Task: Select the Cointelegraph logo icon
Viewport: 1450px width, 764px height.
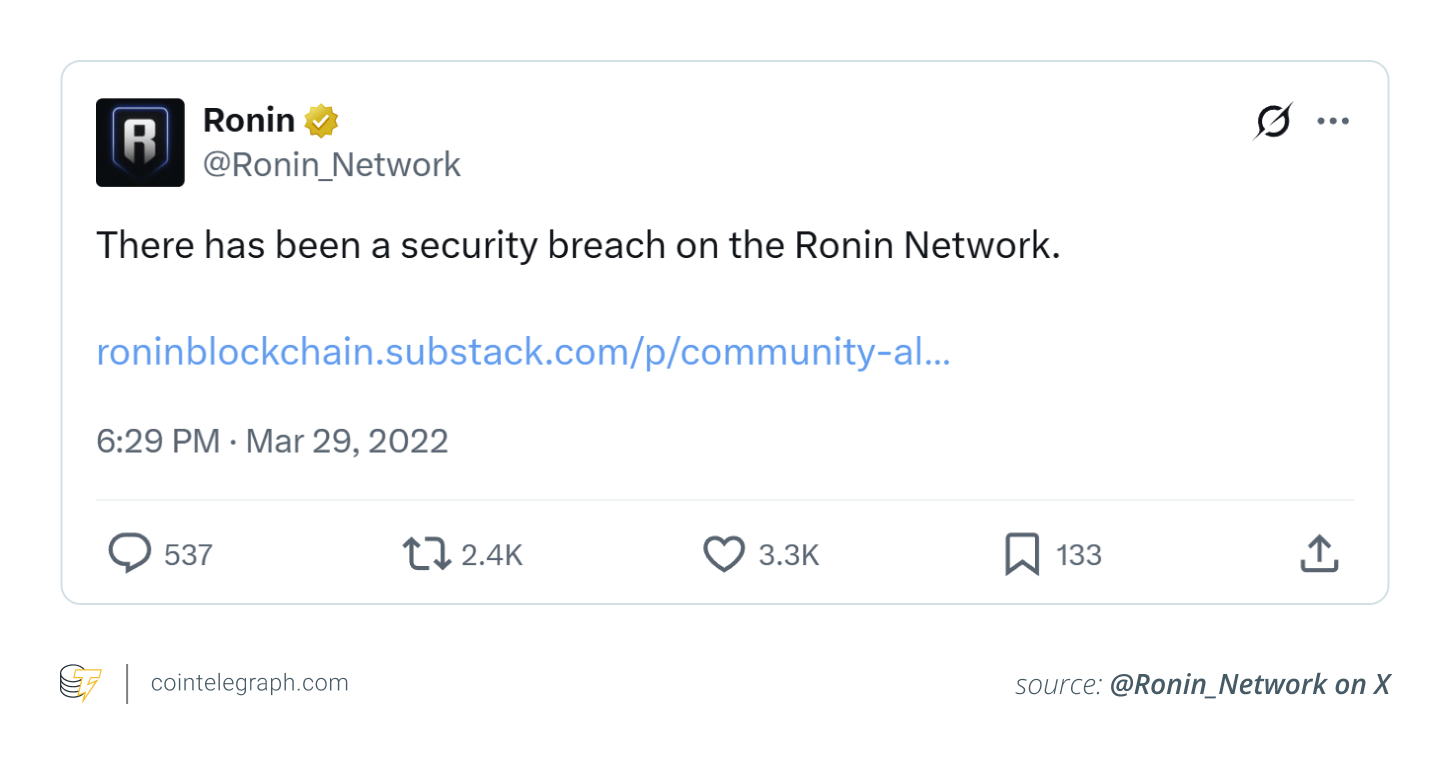Action: pyautogui.click(x=80, y=683)
